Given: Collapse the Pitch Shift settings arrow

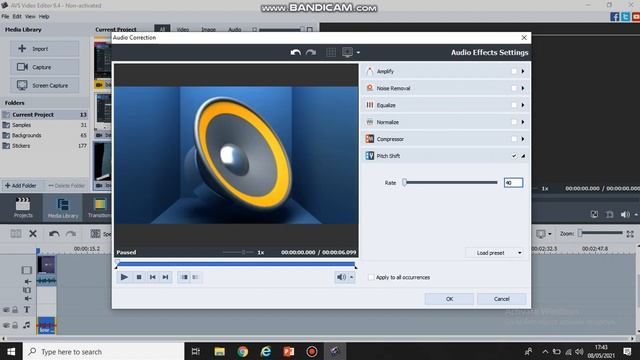Looking at the screenshot, I should (523, 156).
